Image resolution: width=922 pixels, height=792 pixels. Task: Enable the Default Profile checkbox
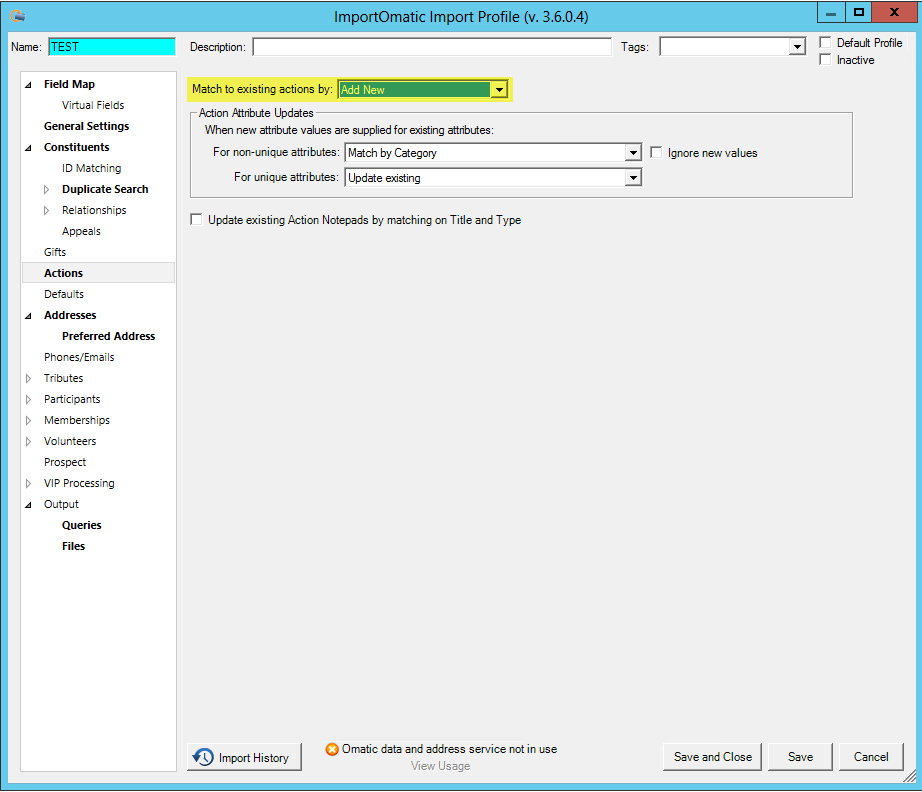[825, 42]
